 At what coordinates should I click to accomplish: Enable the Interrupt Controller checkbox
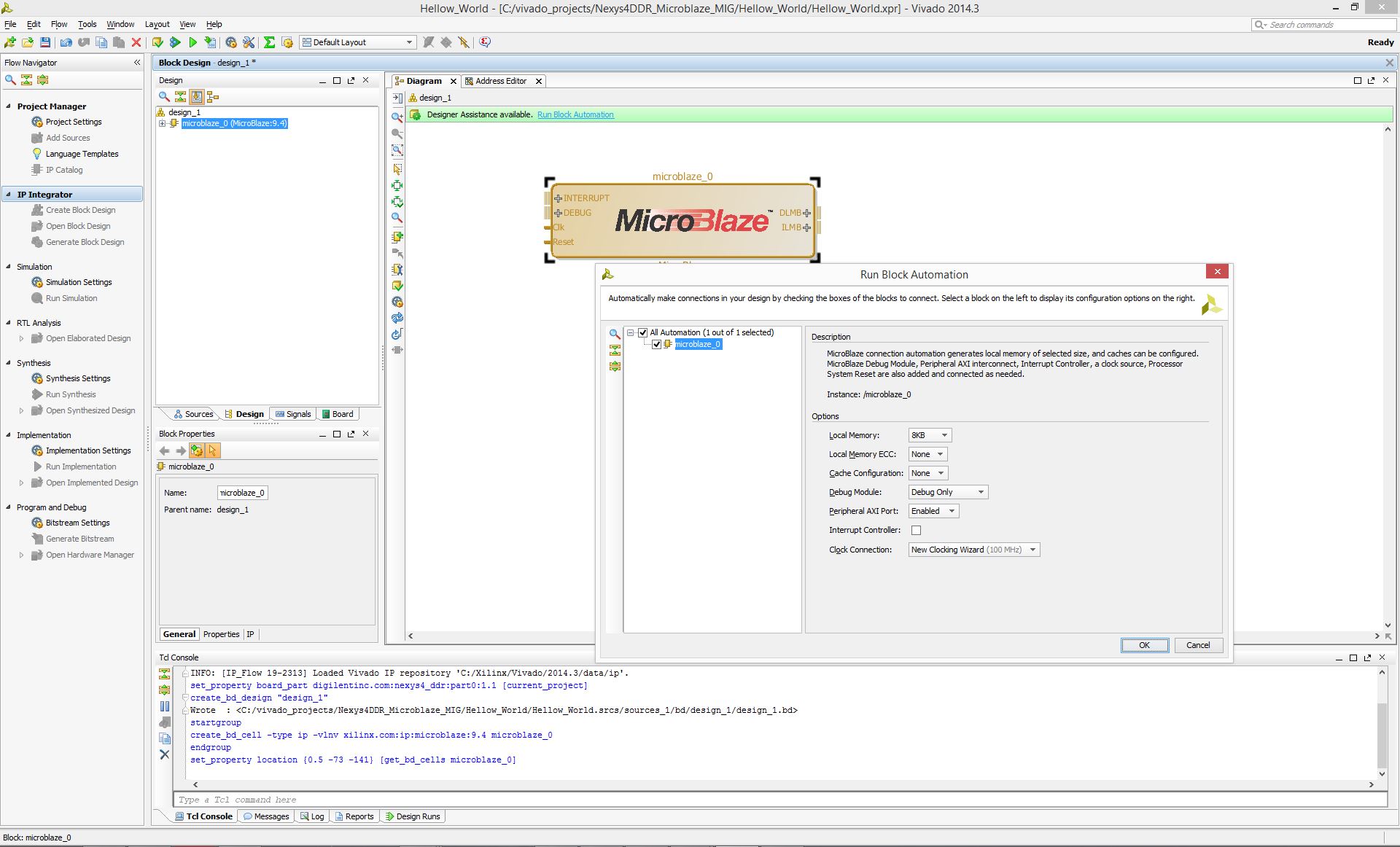(x=916, y=530)
